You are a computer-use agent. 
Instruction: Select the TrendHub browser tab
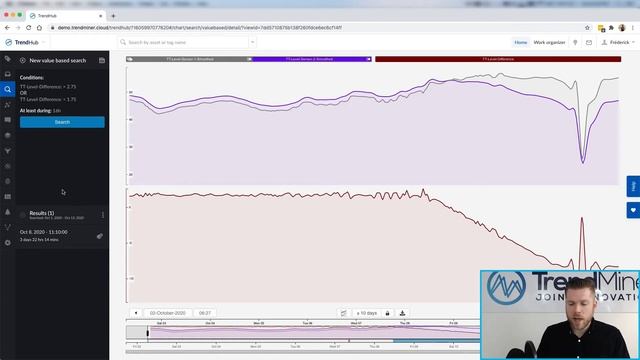click(65, 16)
